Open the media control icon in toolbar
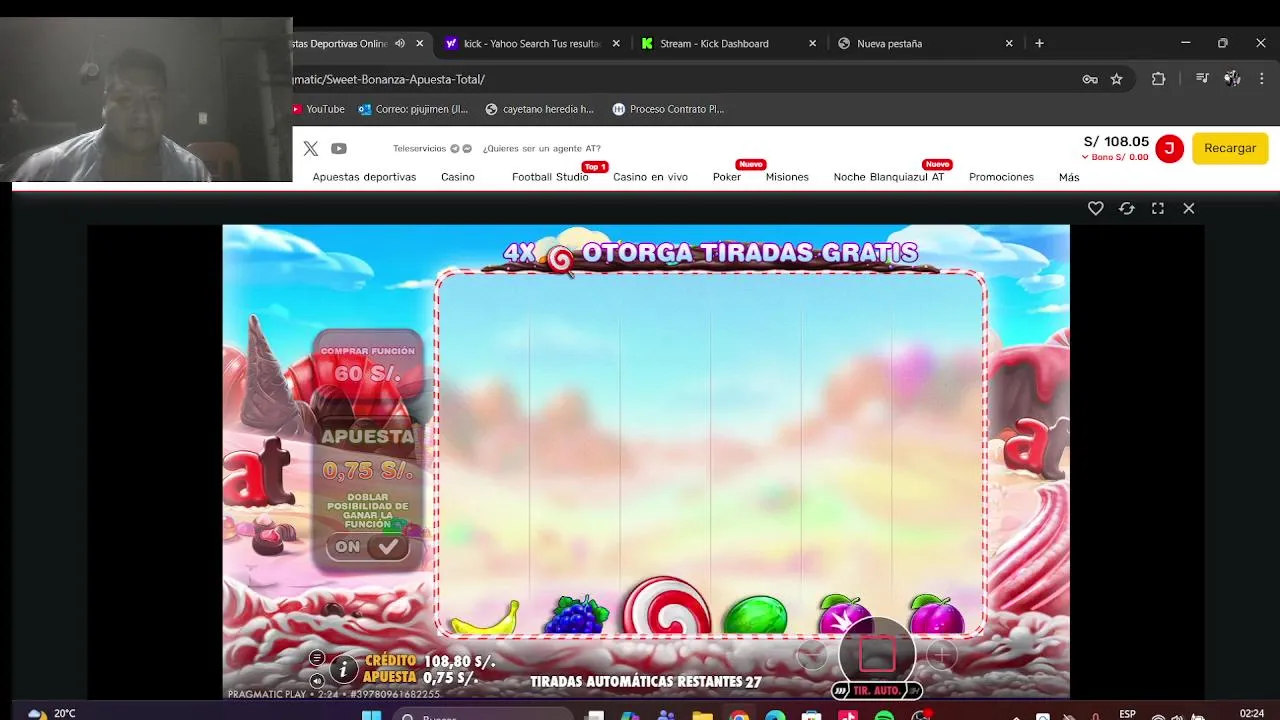The height and width of the screenshot is (720, 1280). (1202, 78)
